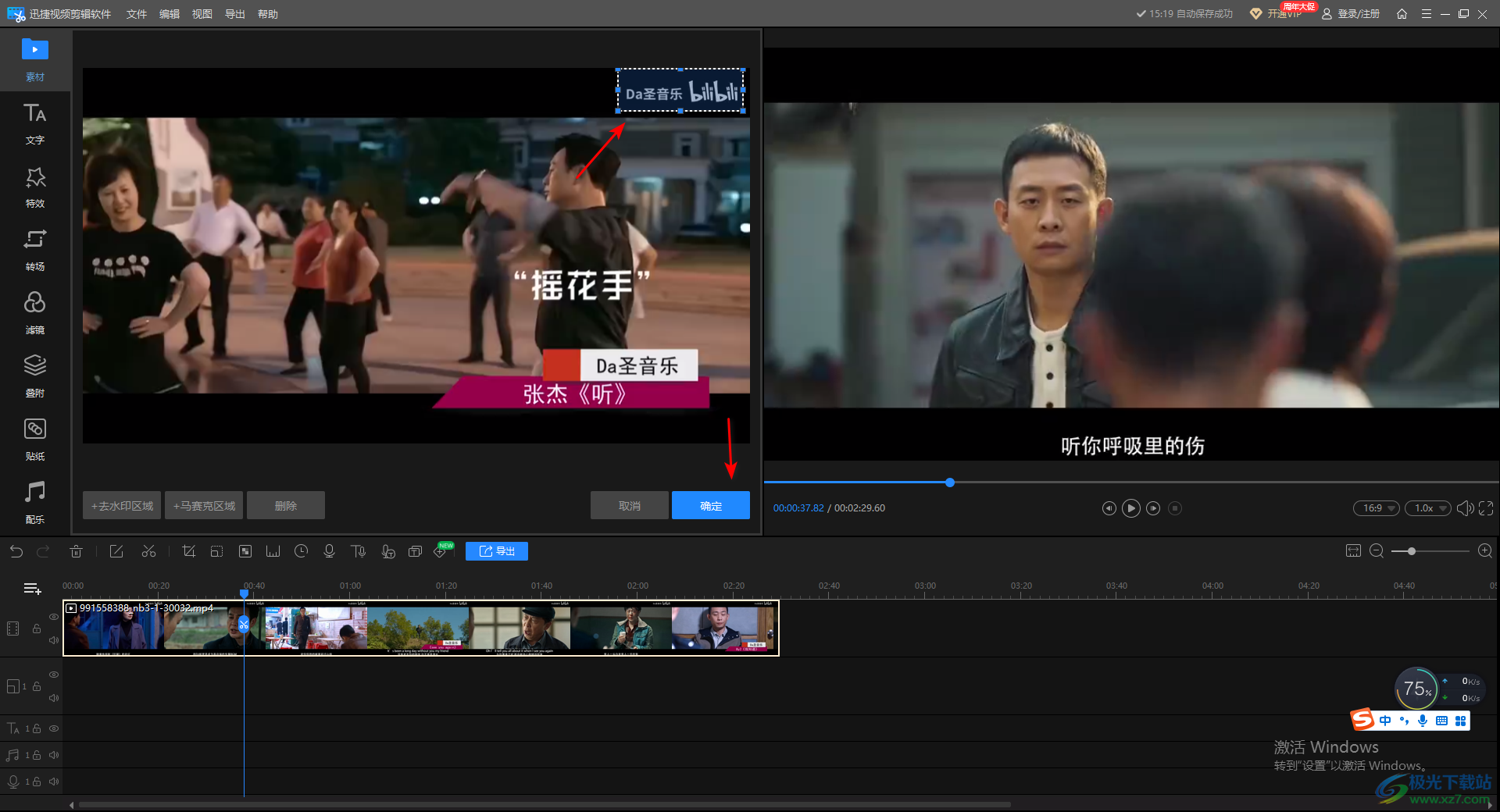Click the 取消 cancel button
This screenshot has height=812, width=1500.
point(630,505)
